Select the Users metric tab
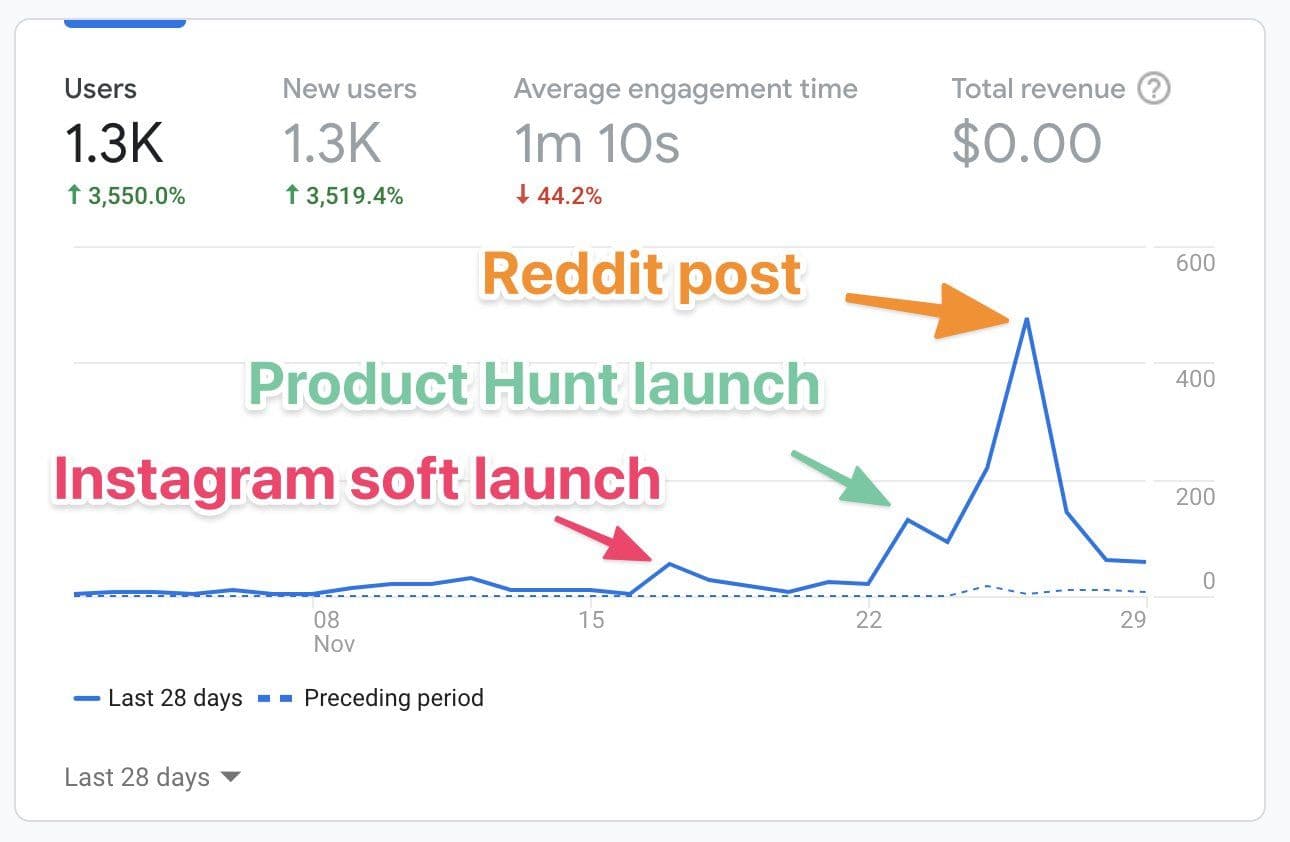This screenshot has width=1290, height=842. coord(125,140)
